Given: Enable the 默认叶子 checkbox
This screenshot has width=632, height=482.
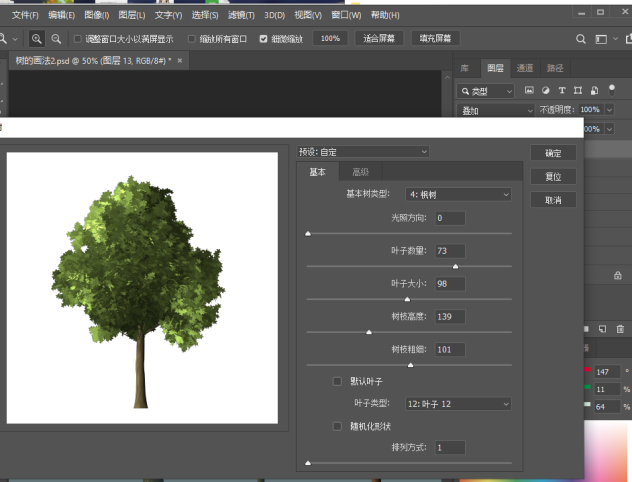Looking at the screenshot, I should [x=337, y=381].
